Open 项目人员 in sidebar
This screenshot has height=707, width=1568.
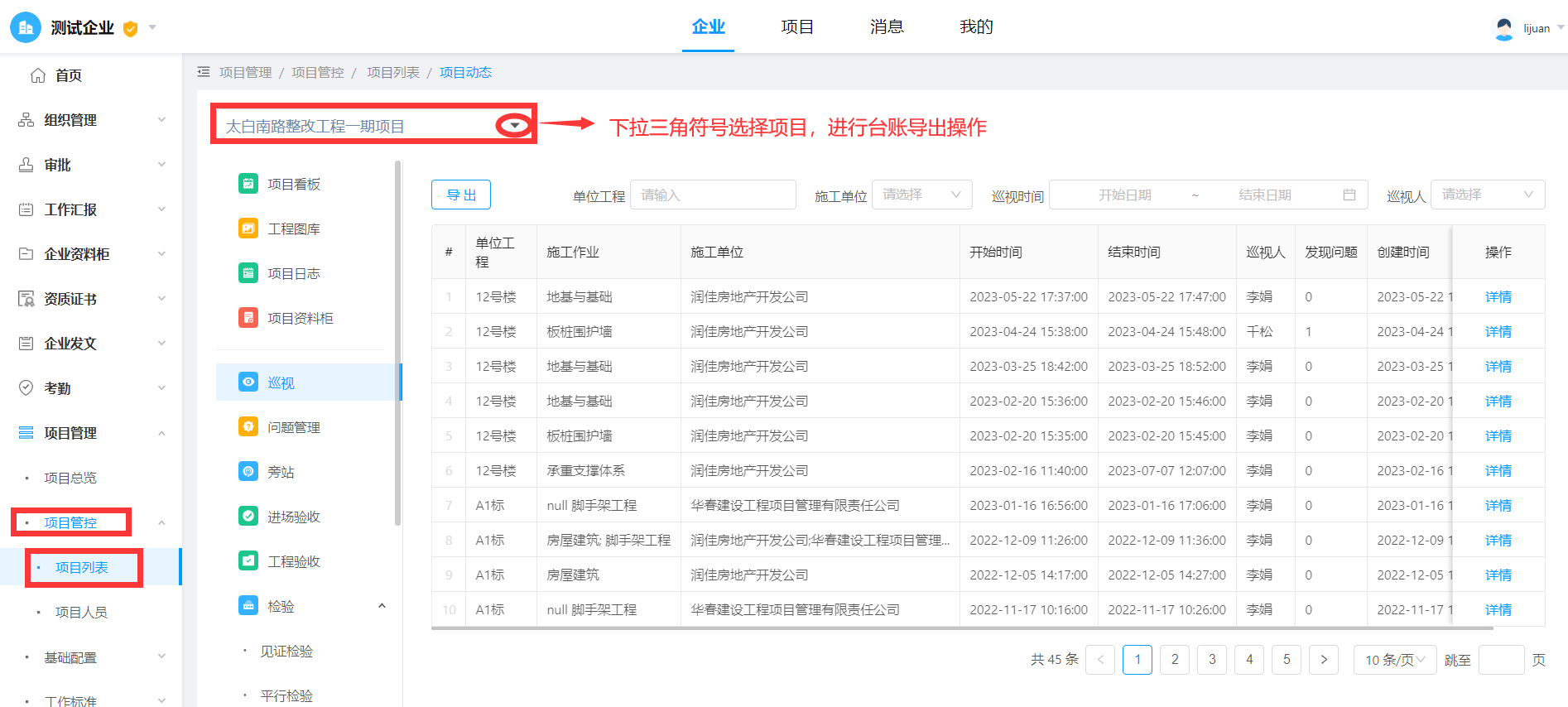(81, 612)
